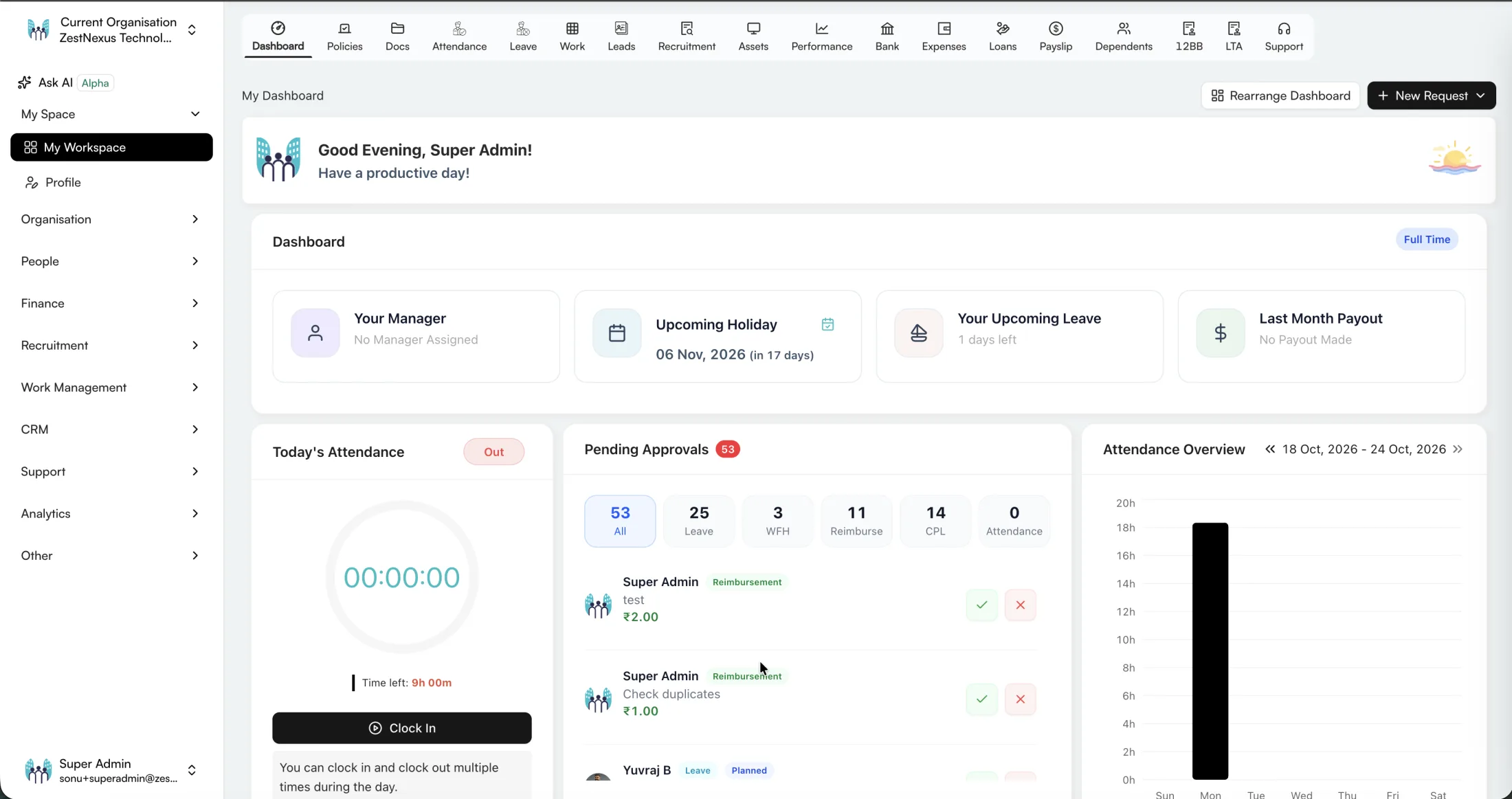Go to Attendance in top navigation
Screen dimensions: 1512x799
pos(459,36)
